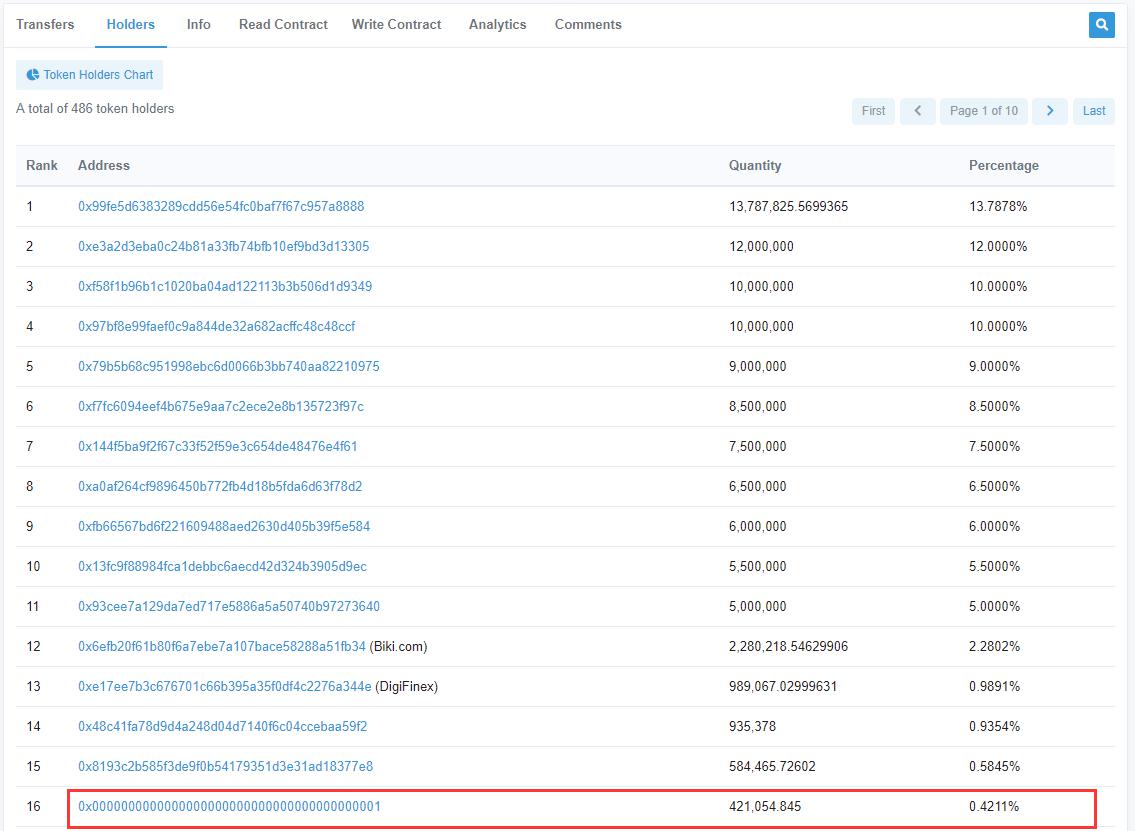Select quantity 13,787,825.5699365
1135x831 pixels.
click(x=788, y=206)
